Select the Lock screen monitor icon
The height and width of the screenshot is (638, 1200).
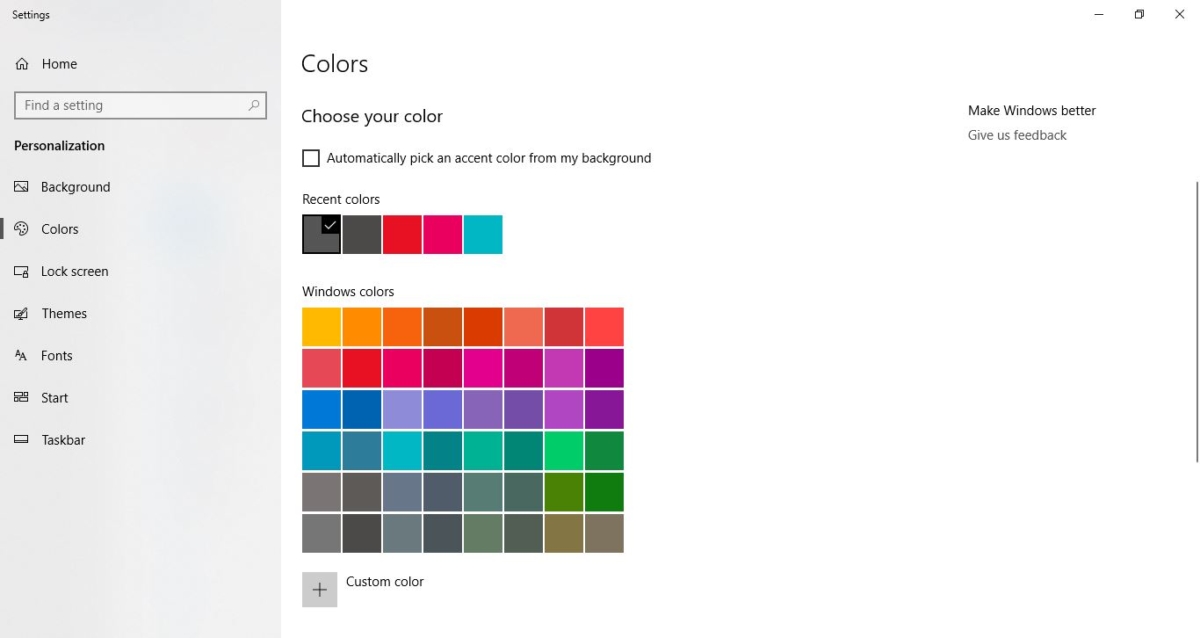click(x=21, y=271)
